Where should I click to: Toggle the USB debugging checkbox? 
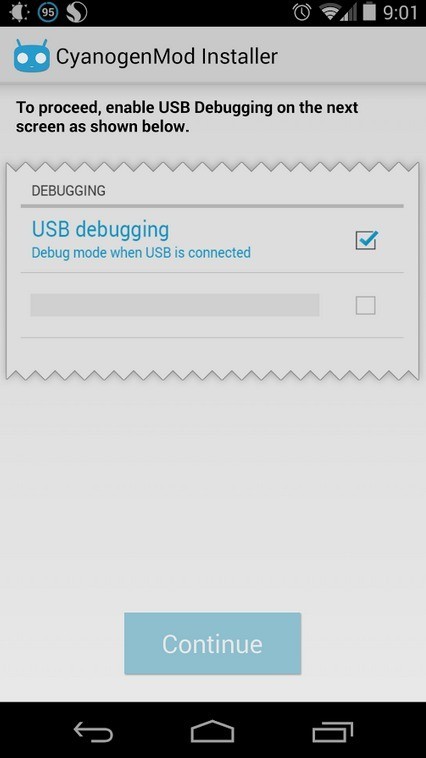click(366, 240)
